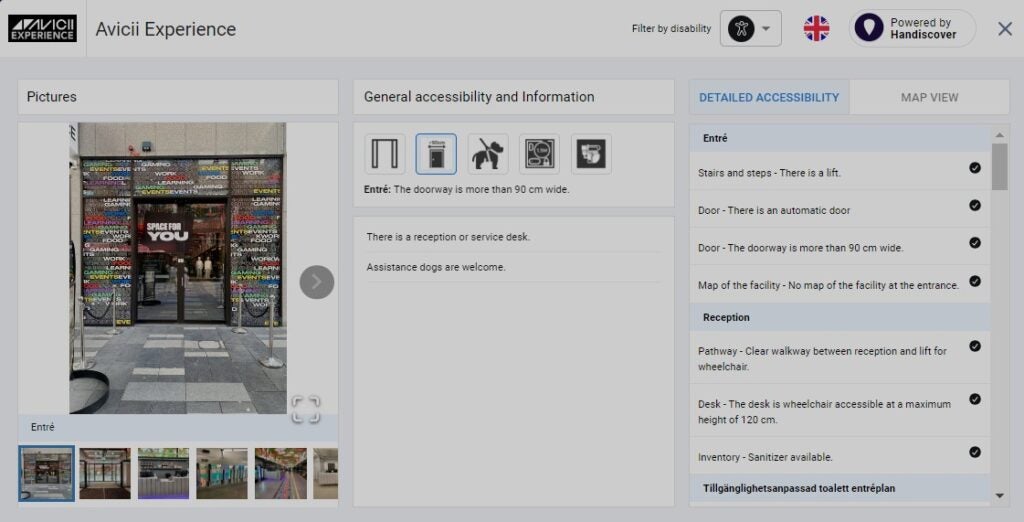Select the doorway width 90cm icon
The height and width of the screenshot is (522, 1024).
click(436, 154)
